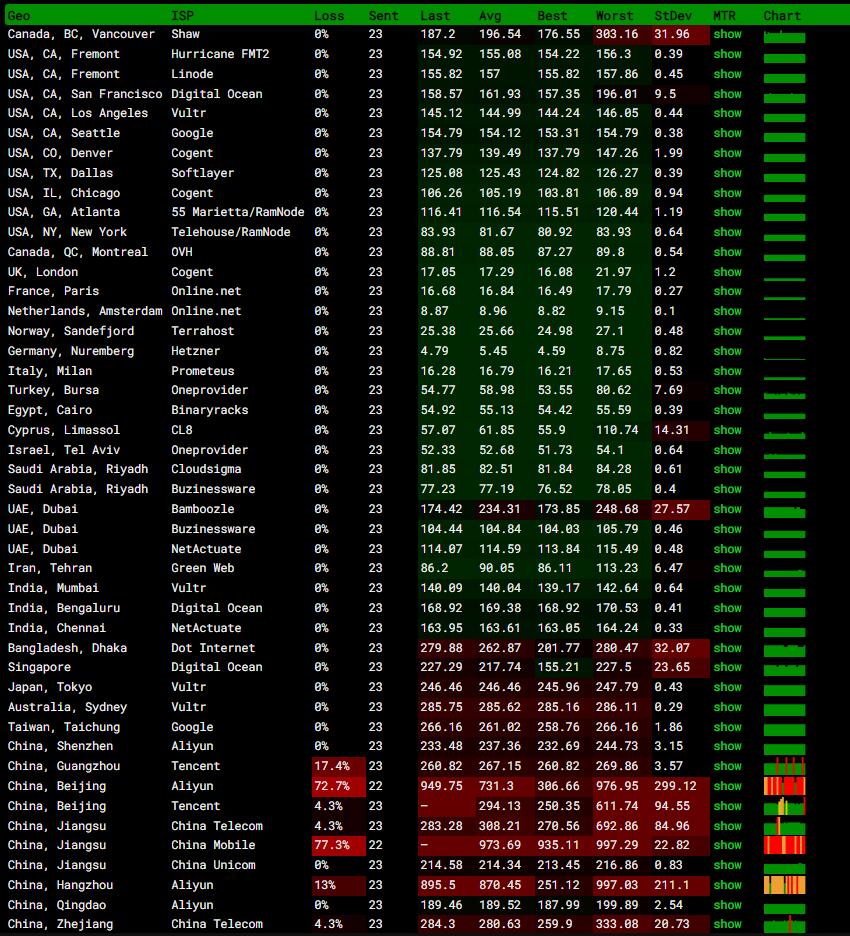Show MTR for Germany Nuremberg Hetzner
Screen dimensions: 850x936
pos(727,351)
